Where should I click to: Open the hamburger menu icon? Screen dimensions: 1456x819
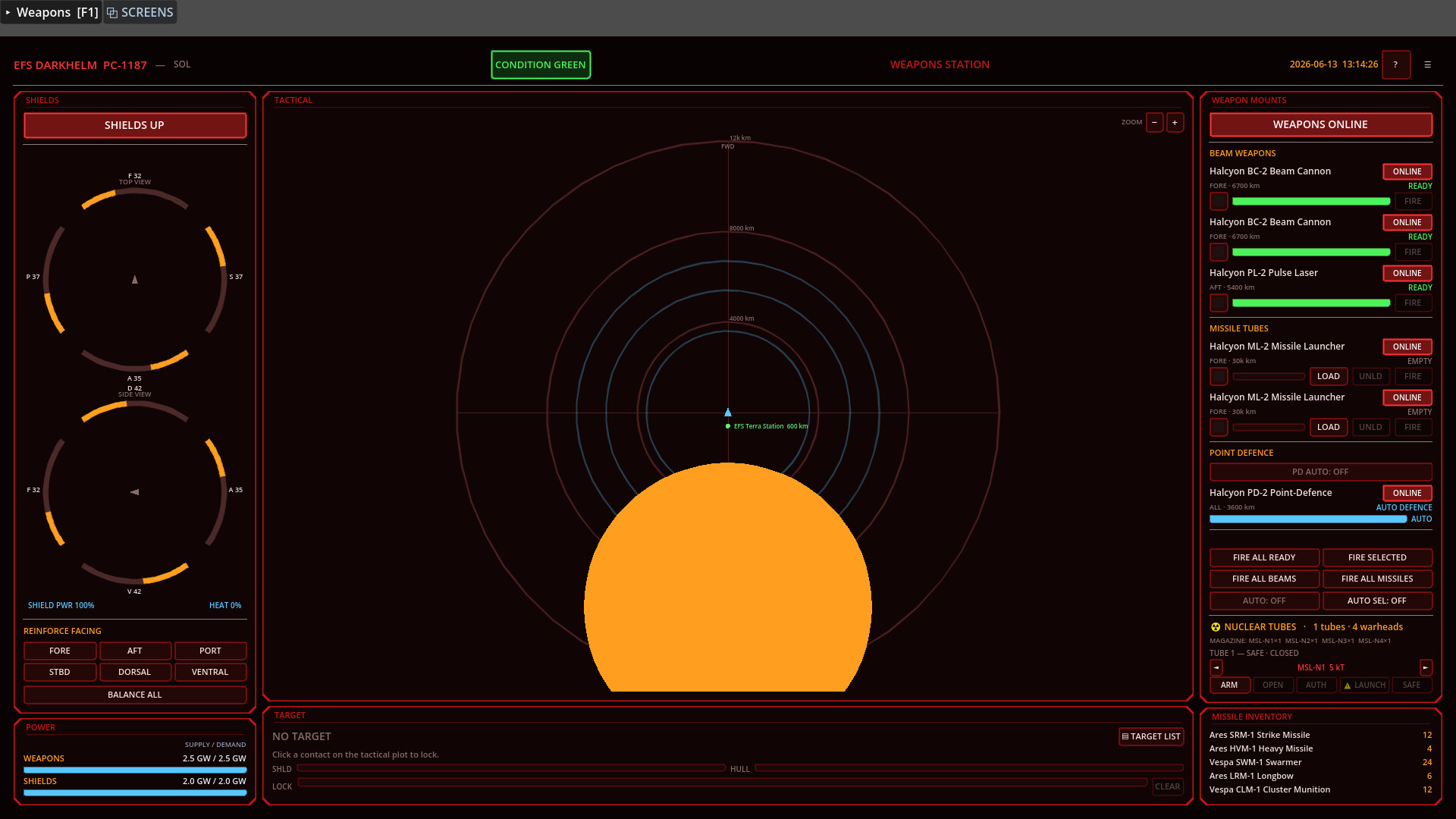click(1427, 64)
